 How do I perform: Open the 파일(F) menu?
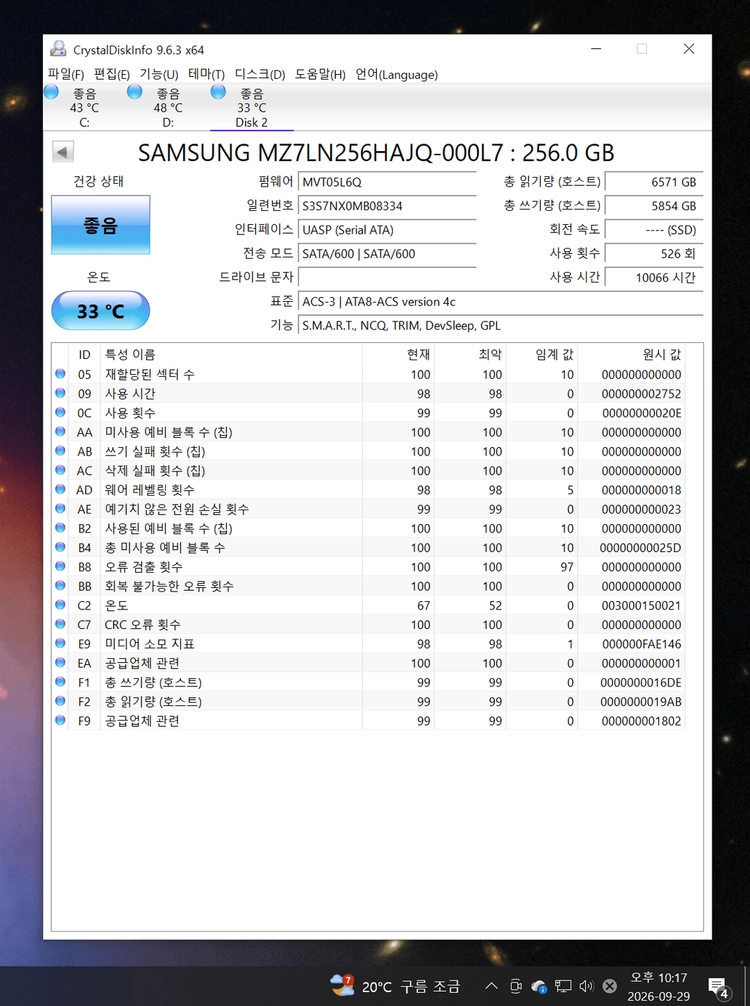[65, 74]
